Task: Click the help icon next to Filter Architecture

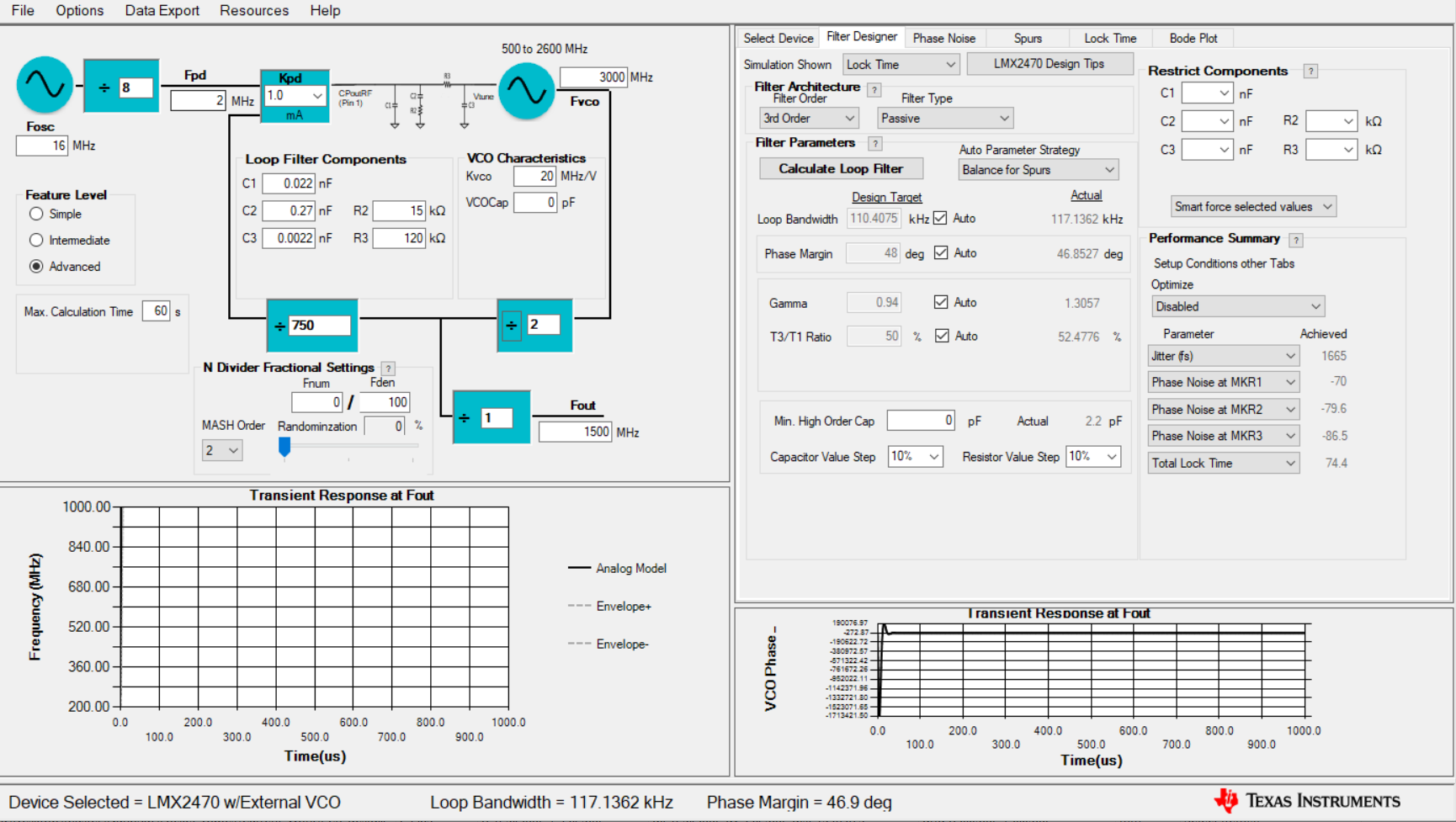Action: tap(874, 89)
